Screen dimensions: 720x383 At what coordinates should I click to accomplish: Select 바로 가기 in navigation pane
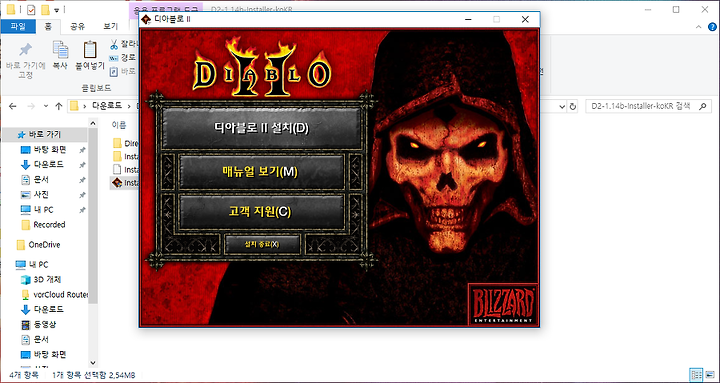(x=45, y=135)
